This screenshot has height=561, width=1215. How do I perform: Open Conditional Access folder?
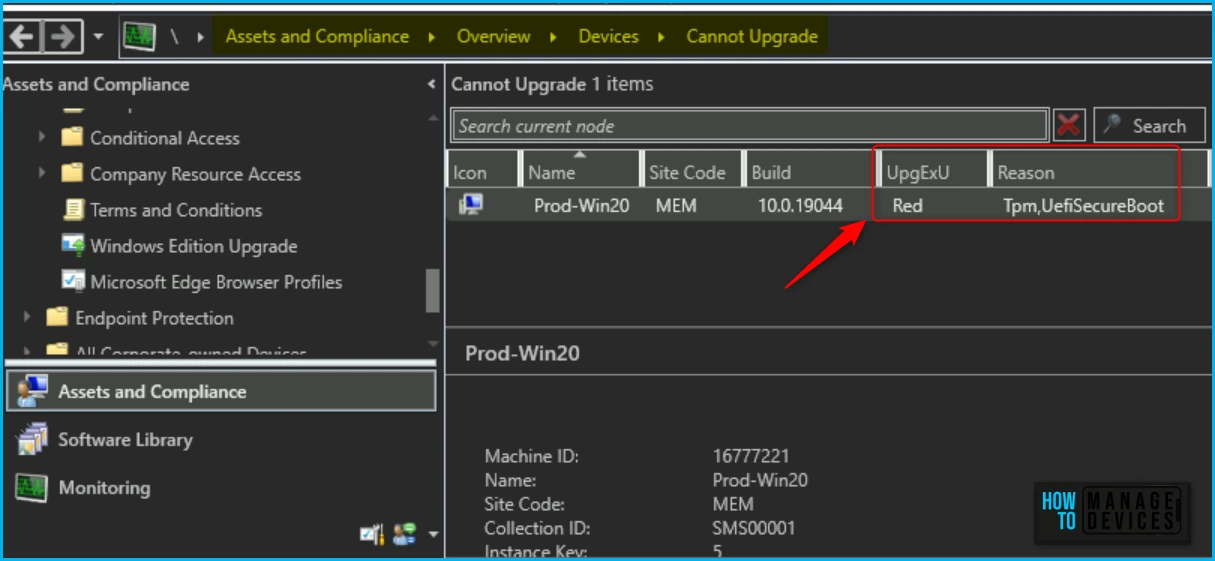(x=165, y=138)
